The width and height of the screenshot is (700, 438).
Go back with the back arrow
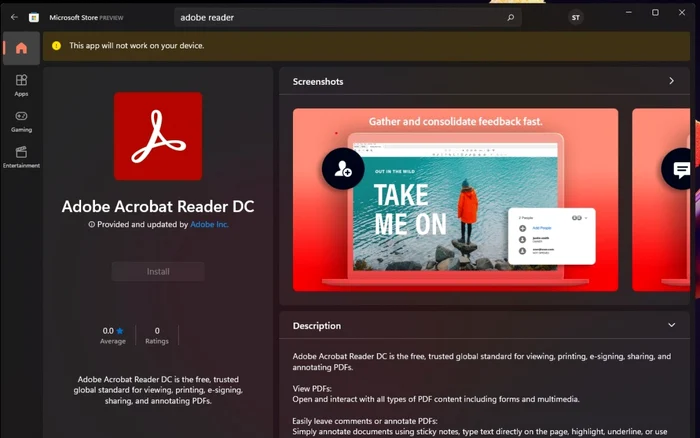[x=14, y=17]
